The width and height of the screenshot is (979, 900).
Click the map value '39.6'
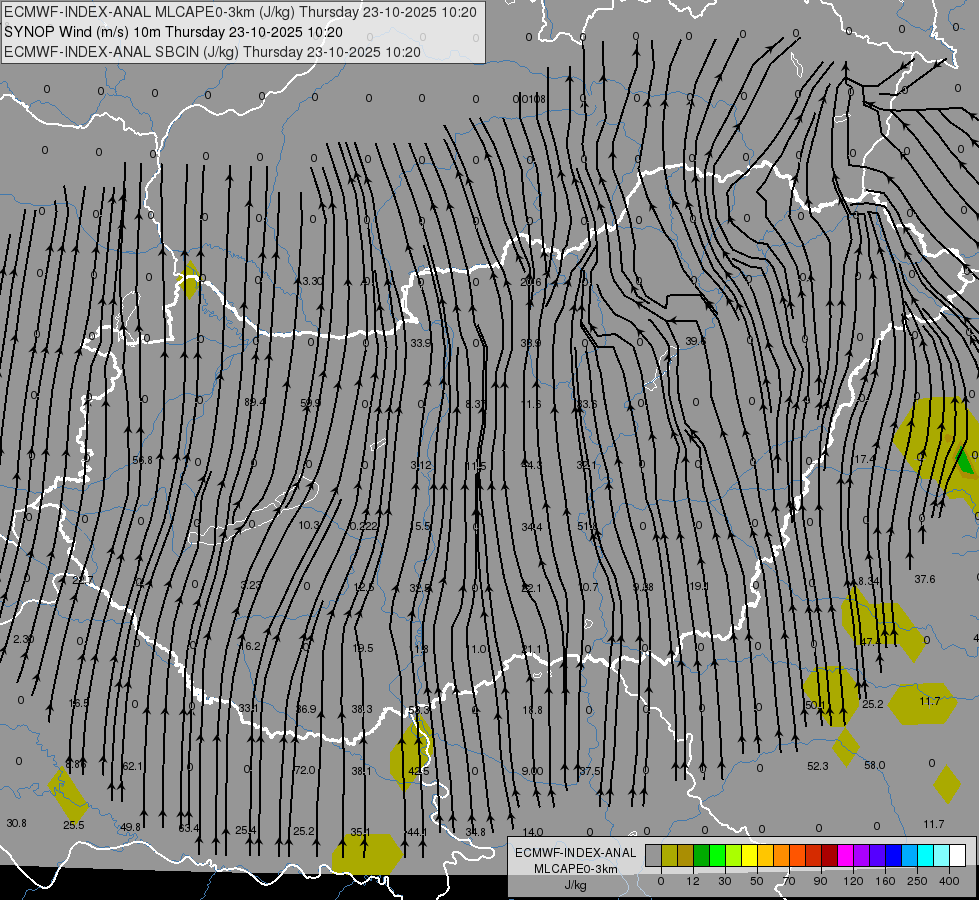(695, 341)
